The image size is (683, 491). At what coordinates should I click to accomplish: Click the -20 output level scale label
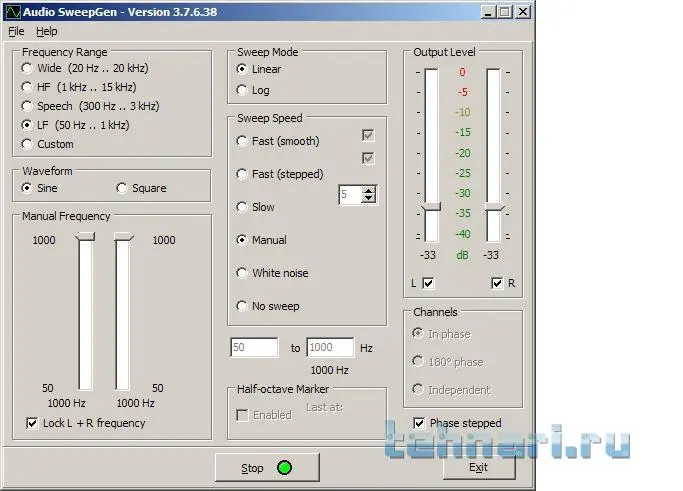(x=463, y=153)
